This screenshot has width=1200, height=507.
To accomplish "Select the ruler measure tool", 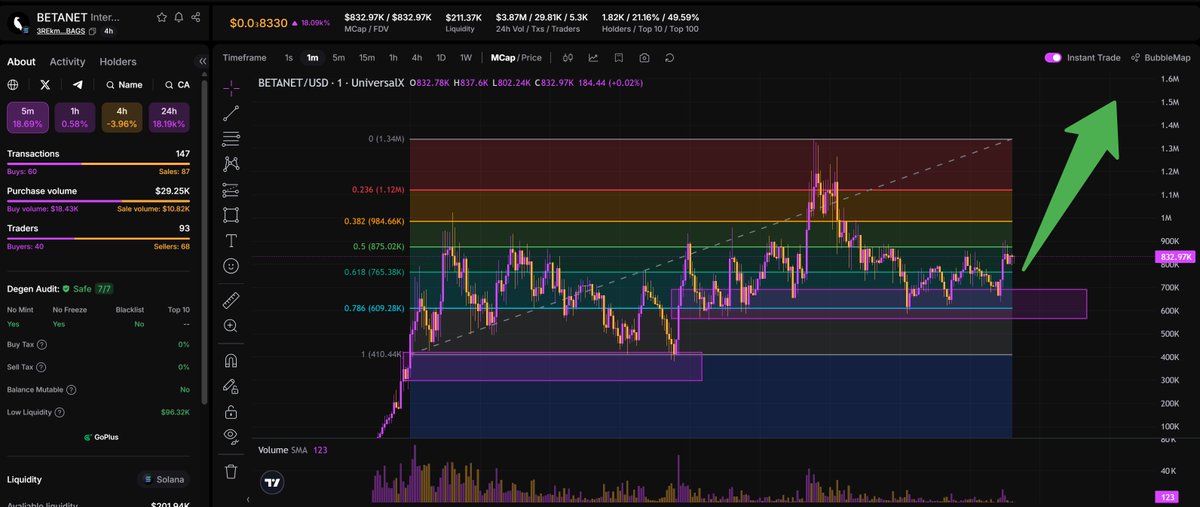I will pos(231,299).
